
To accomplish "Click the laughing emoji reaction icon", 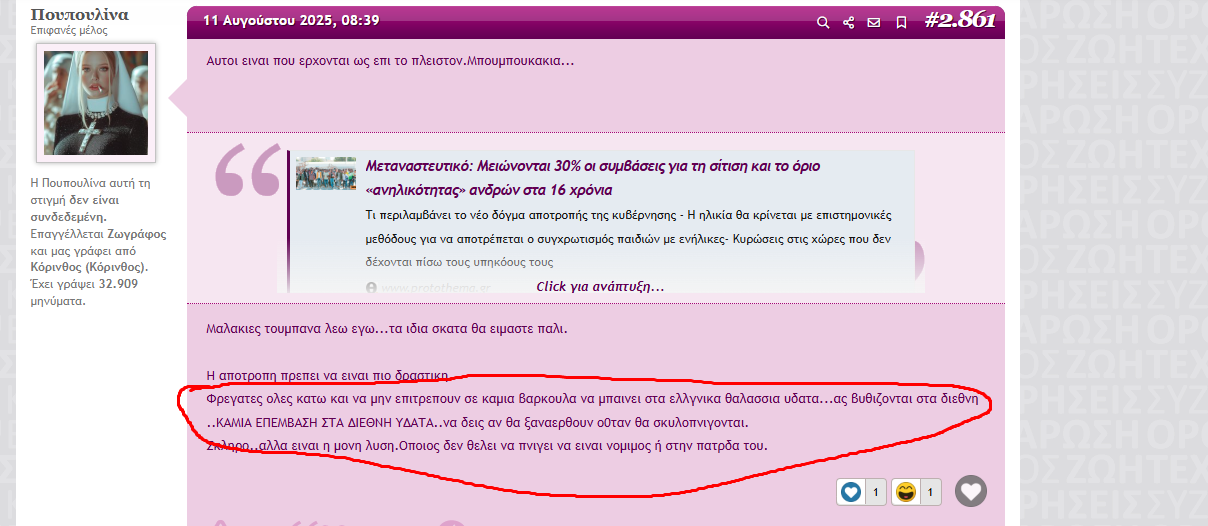I will (905, 492).
